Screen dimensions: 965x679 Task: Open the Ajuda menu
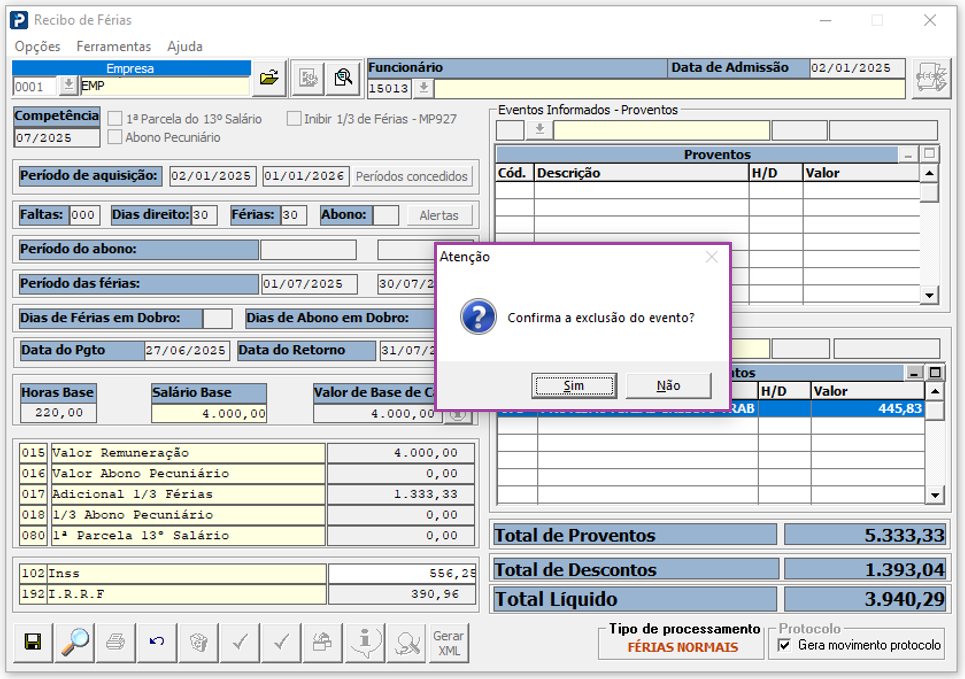pyautogui.click(x=185, y=46)
